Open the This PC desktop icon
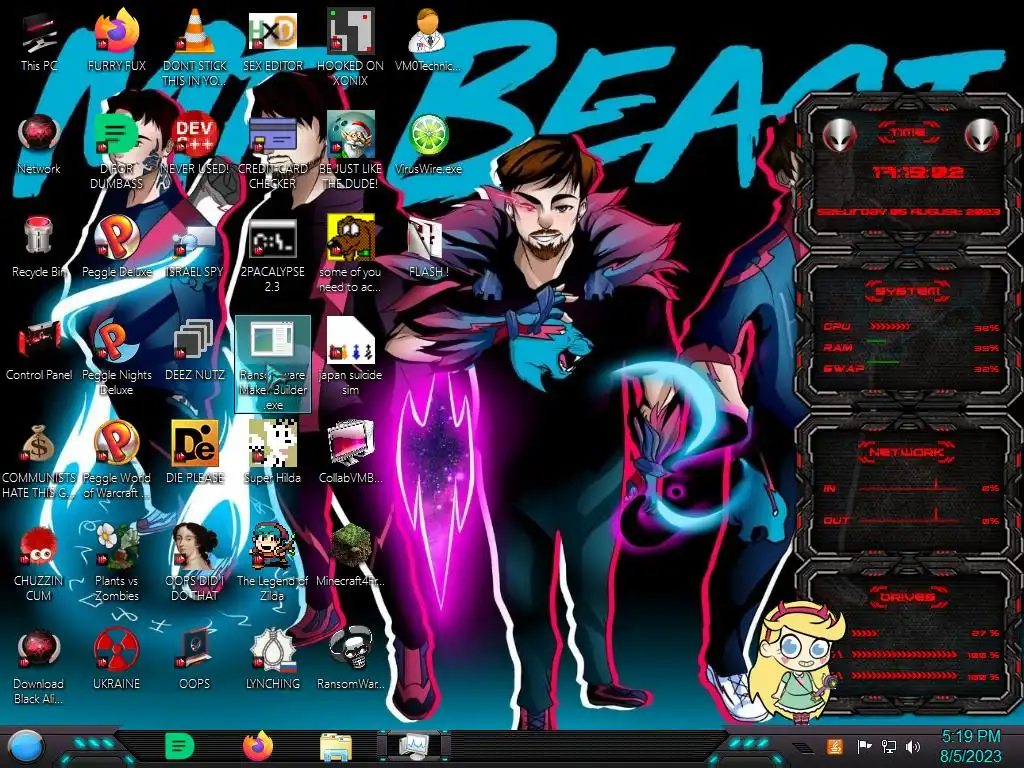Viewport: 1024px width, 768px height. point(39,33)
